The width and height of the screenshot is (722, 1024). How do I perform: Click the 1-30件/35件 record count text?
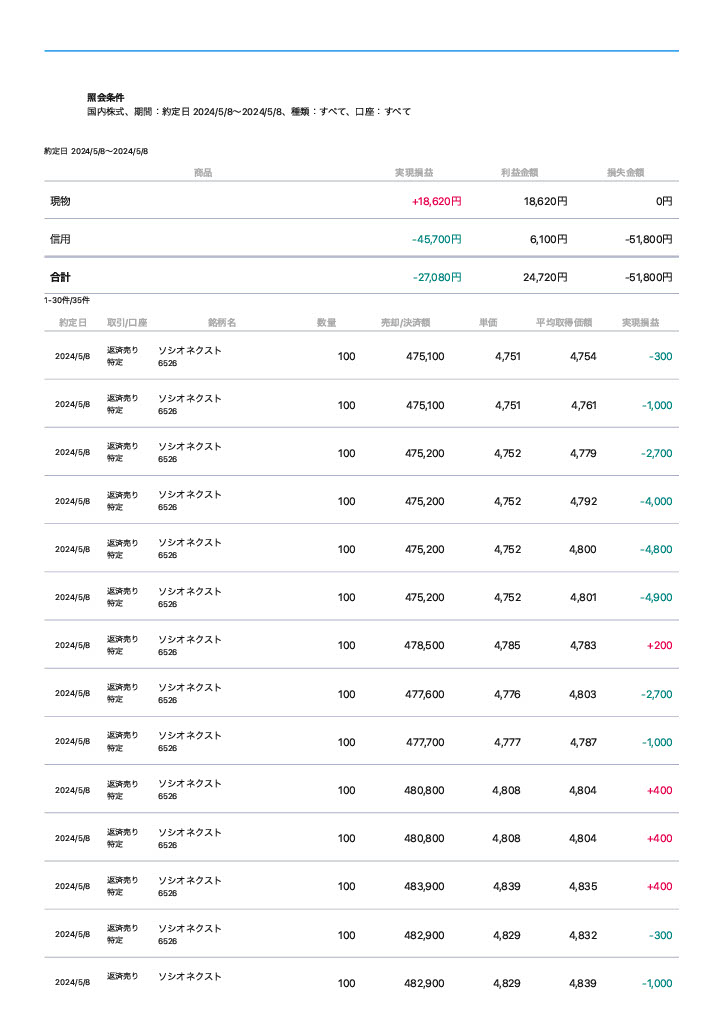pos(67,300)
